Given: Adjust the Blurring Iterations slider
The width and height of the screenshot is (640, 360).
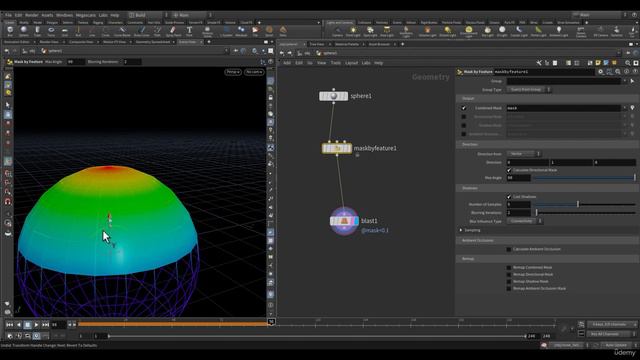Looking at the screenshot, I should 584,213.
